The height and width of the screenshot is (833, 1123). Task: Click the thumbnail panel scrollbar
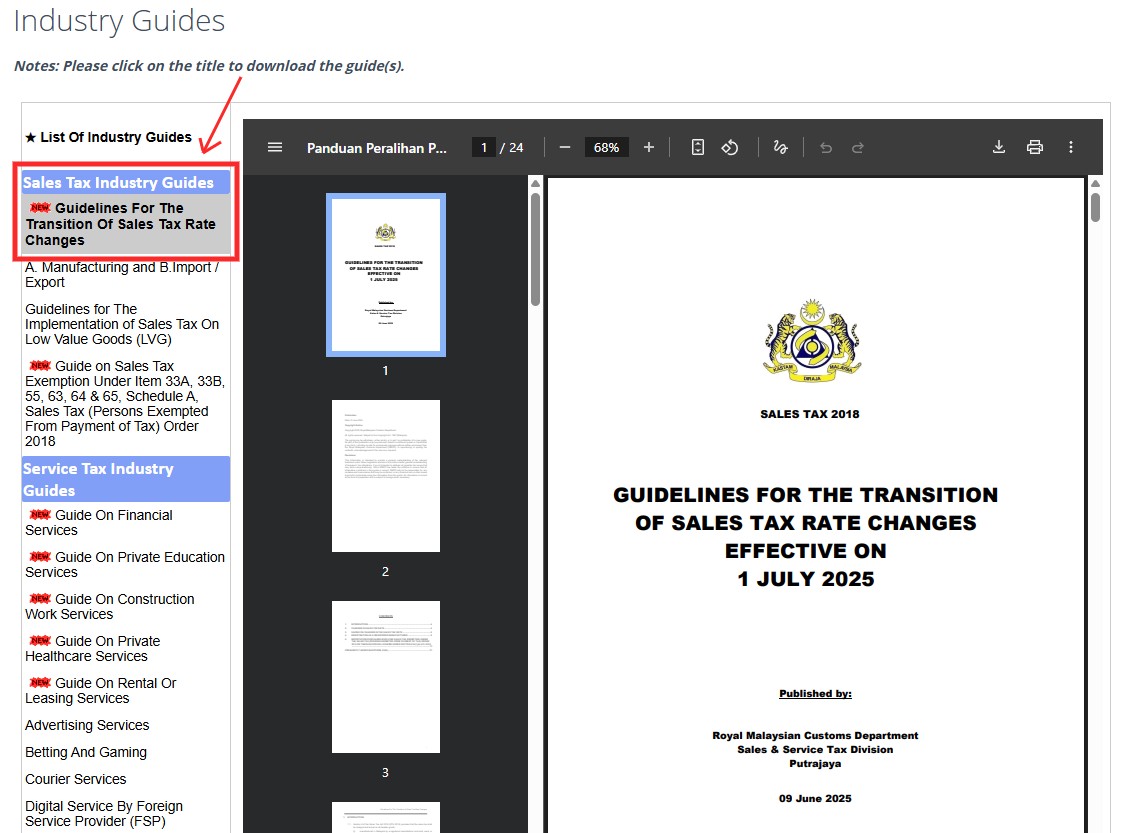coord(535,245)
